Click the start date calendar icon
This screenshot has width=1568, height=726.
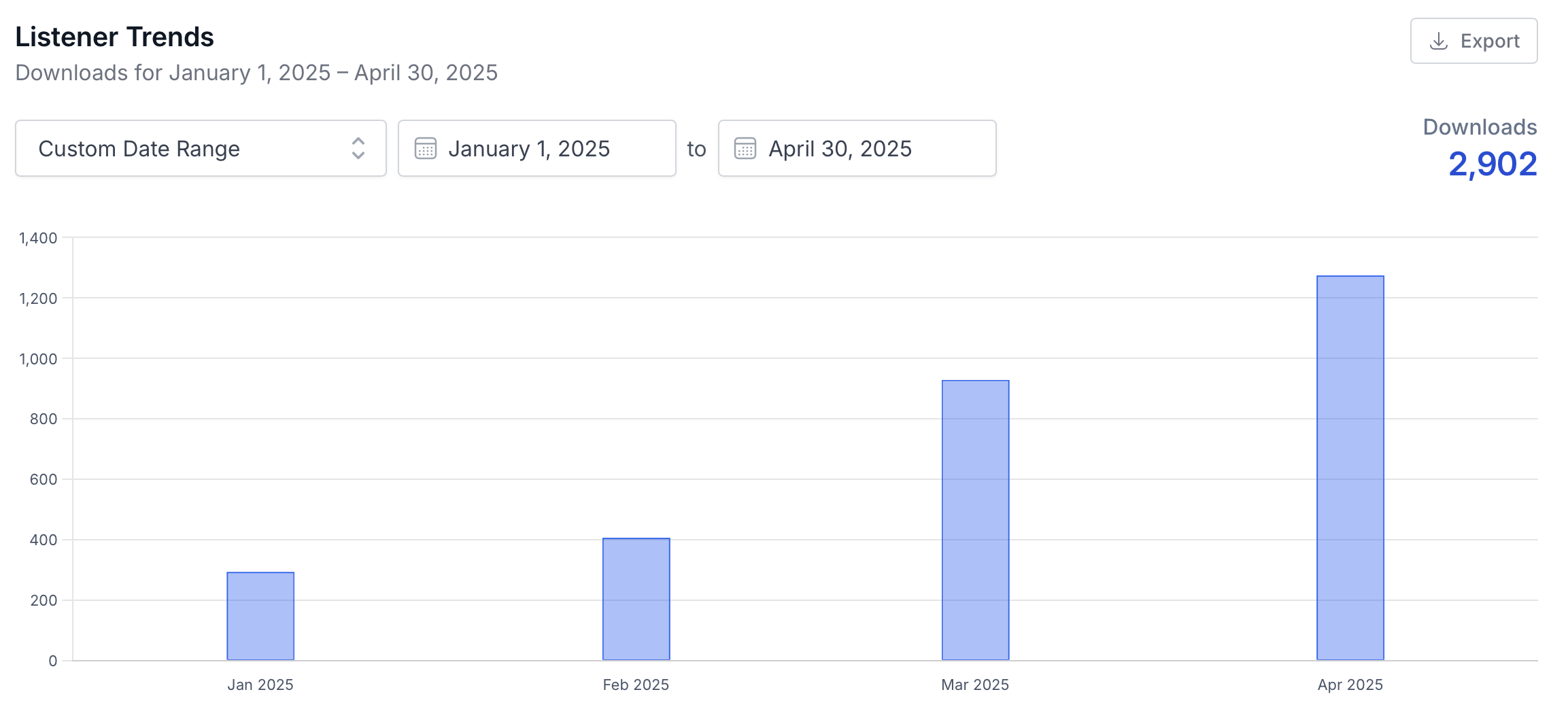point(426,149)
